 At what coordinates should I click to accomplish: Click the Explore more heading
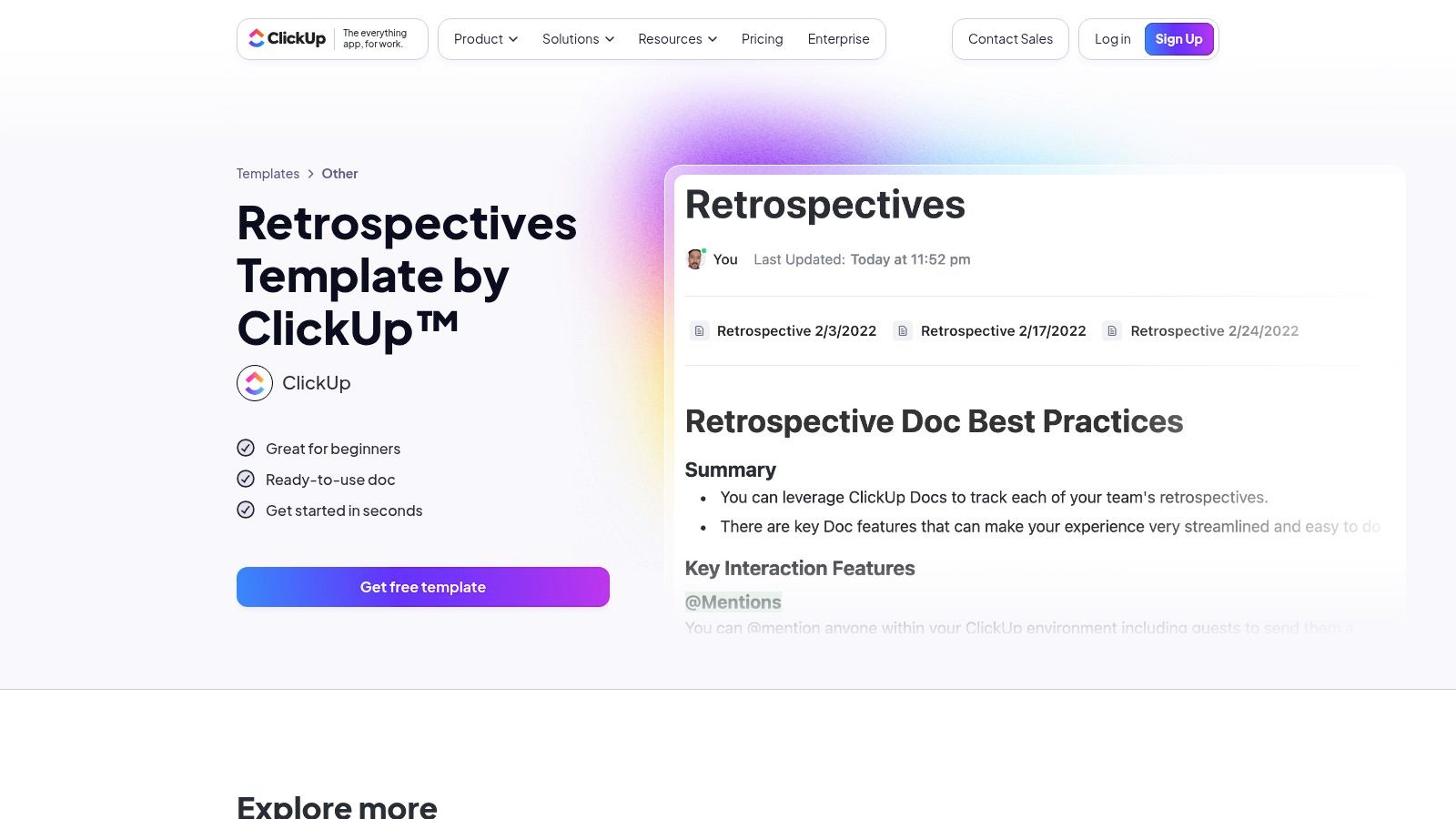coord(337,806)
